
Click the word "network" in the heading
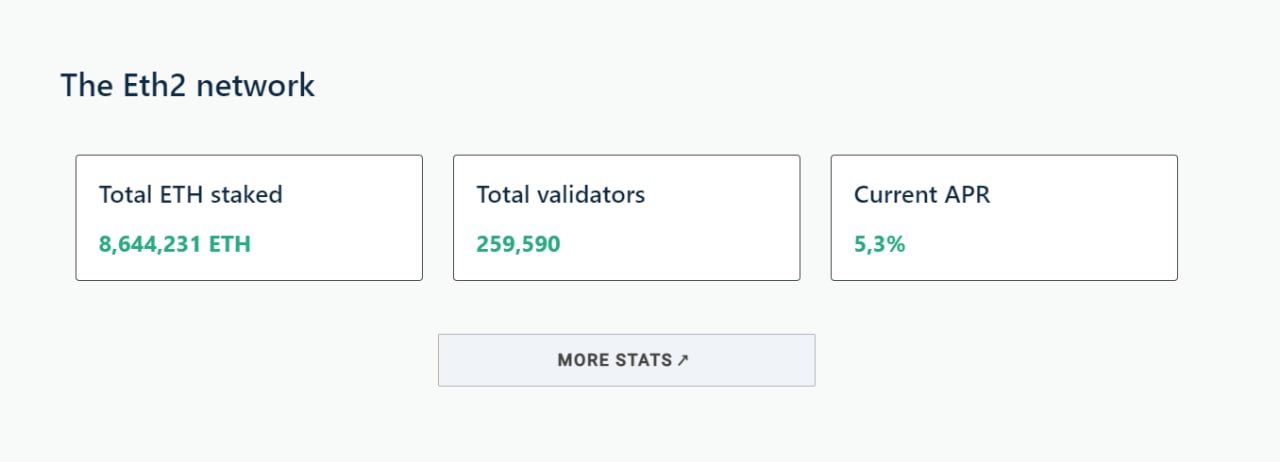pos(255,86)
